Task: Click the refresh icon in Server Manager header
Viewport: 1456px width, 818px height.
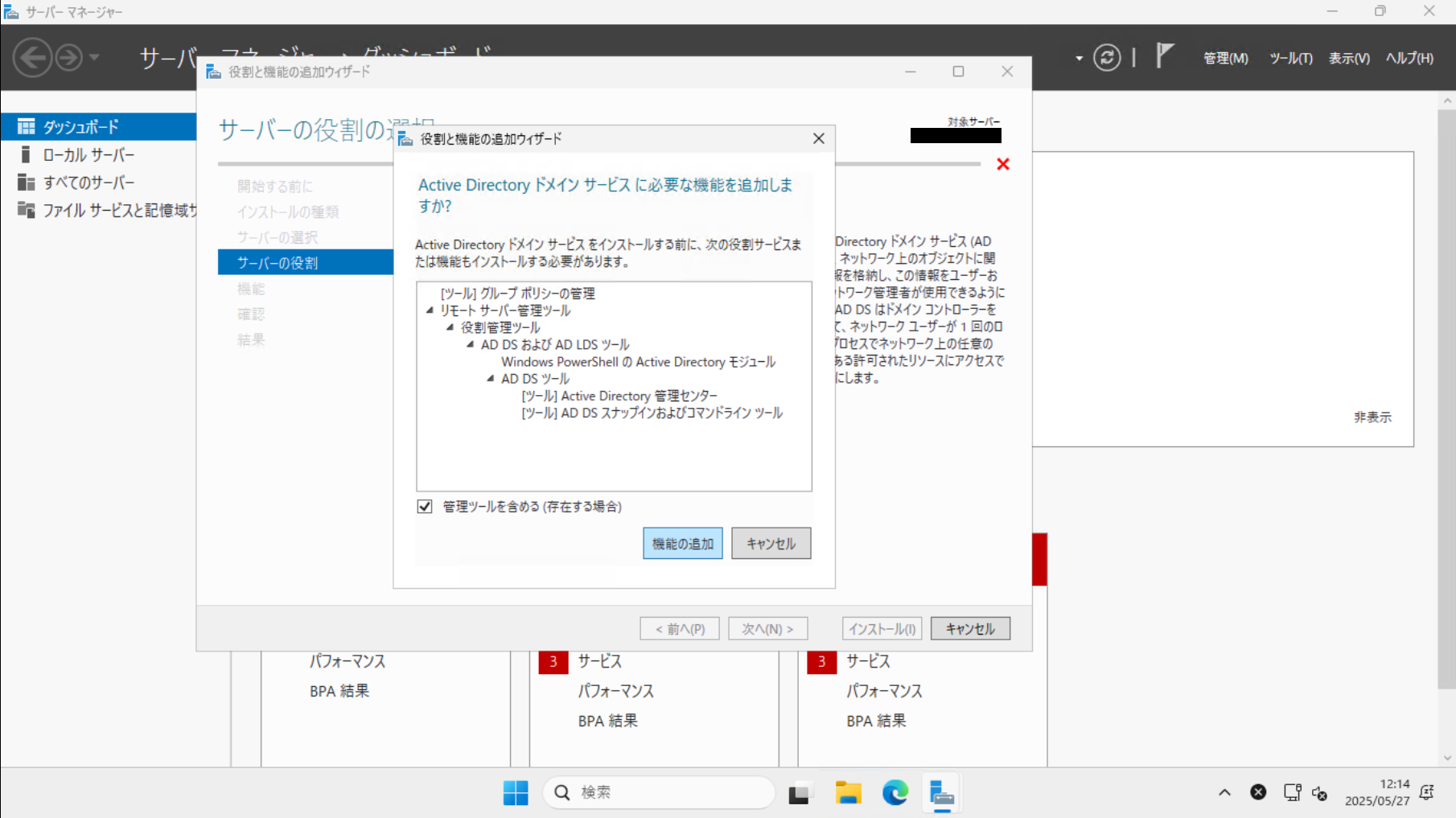Action: [1107, 58]
